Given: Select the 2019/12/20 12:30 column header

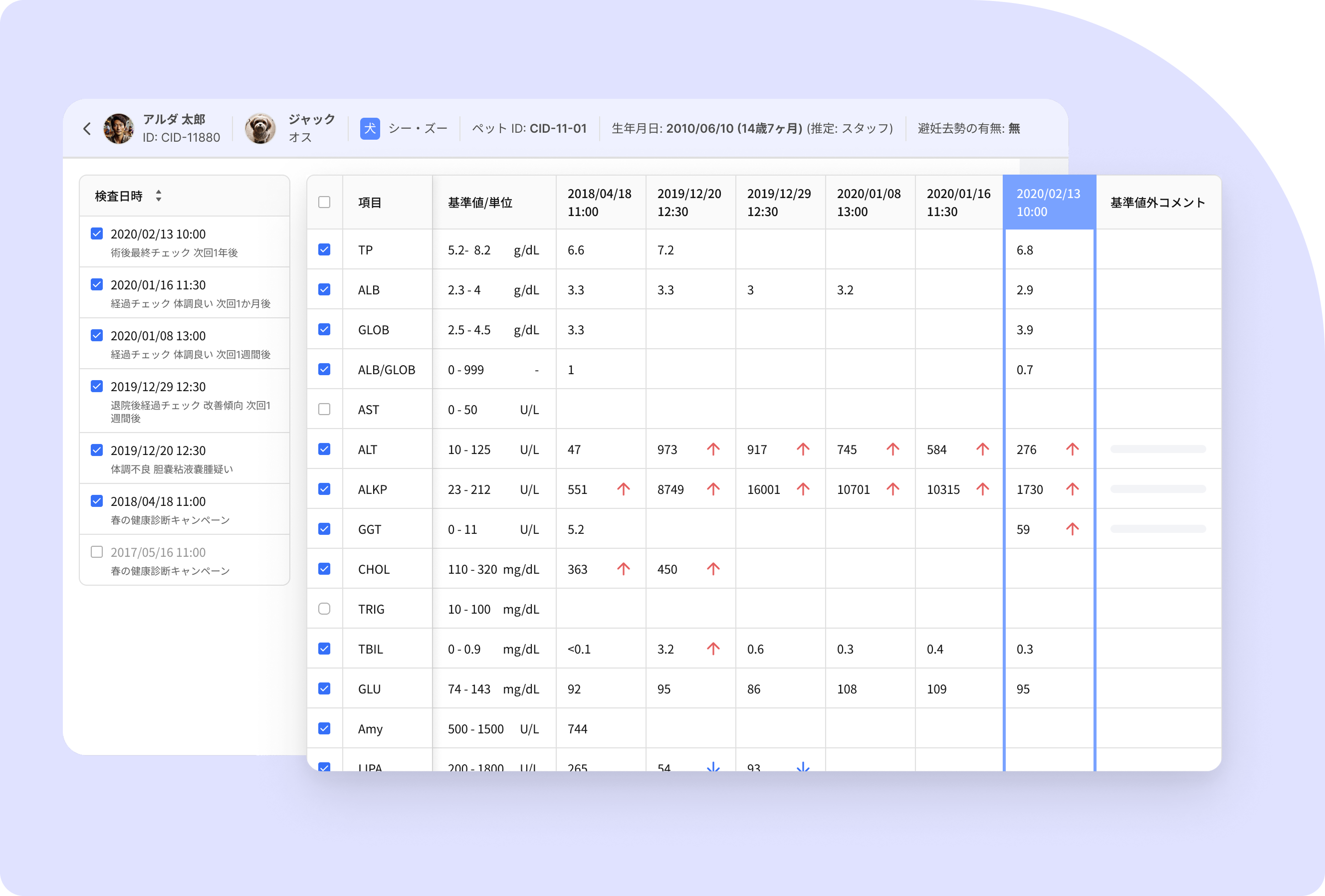Looking at the screenshot, I should point(690,203).
